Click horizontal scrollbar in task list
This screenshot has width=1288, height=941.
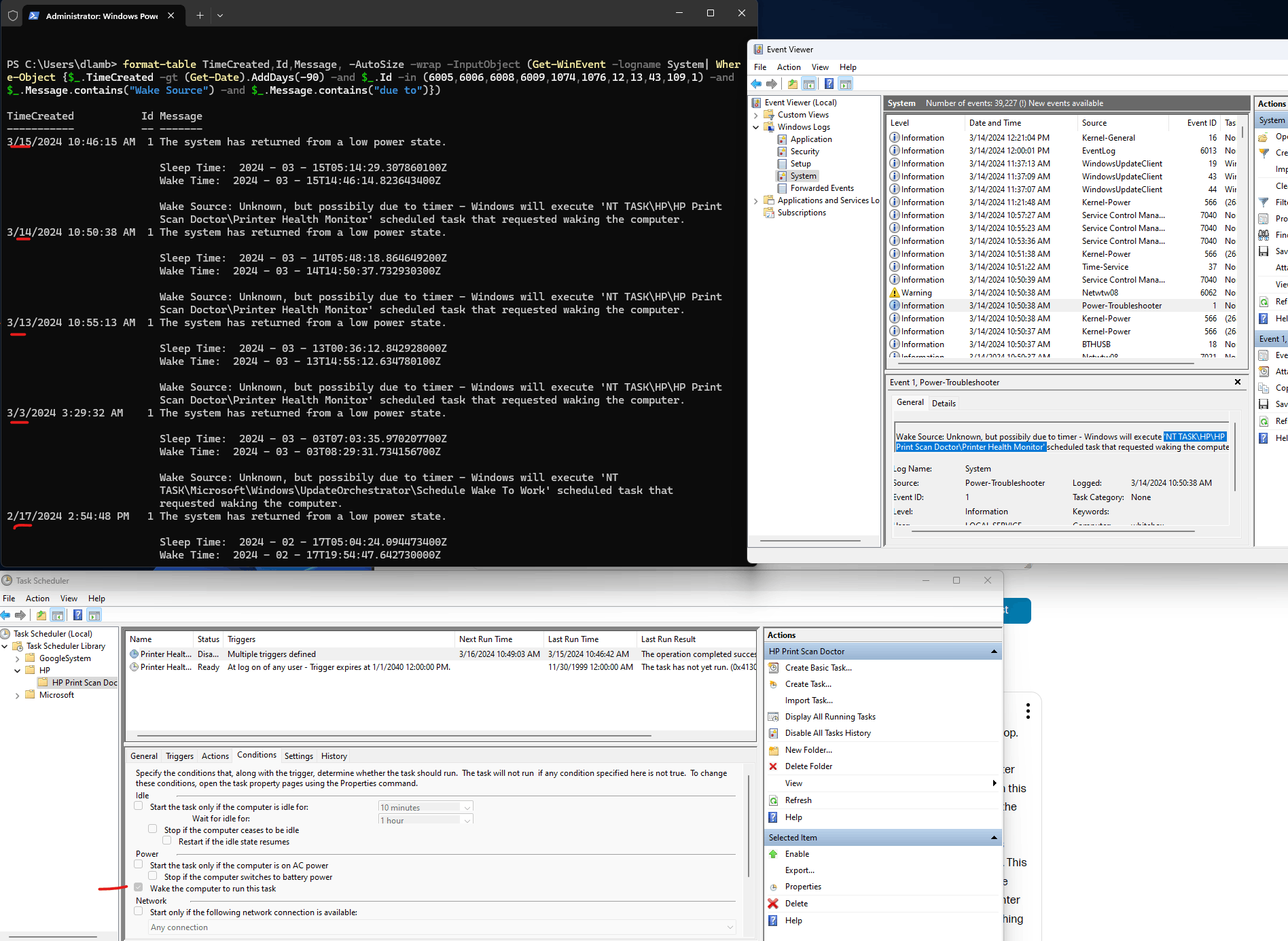pos(394,736)
